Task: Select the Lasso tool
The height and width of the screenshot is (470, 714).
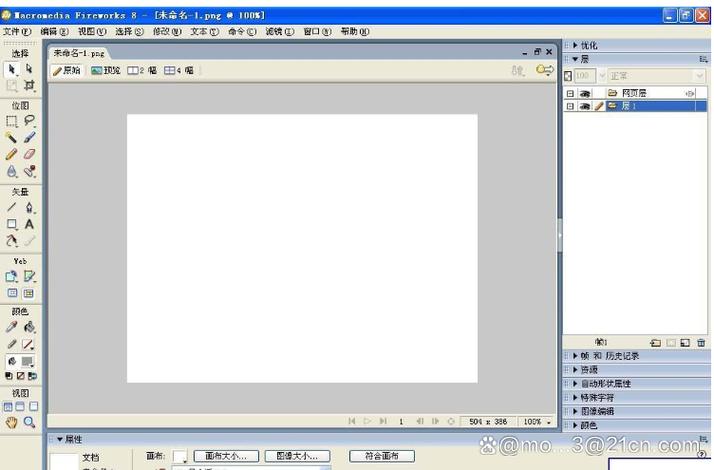Action: pyautogui.click(x=29, y=121)
